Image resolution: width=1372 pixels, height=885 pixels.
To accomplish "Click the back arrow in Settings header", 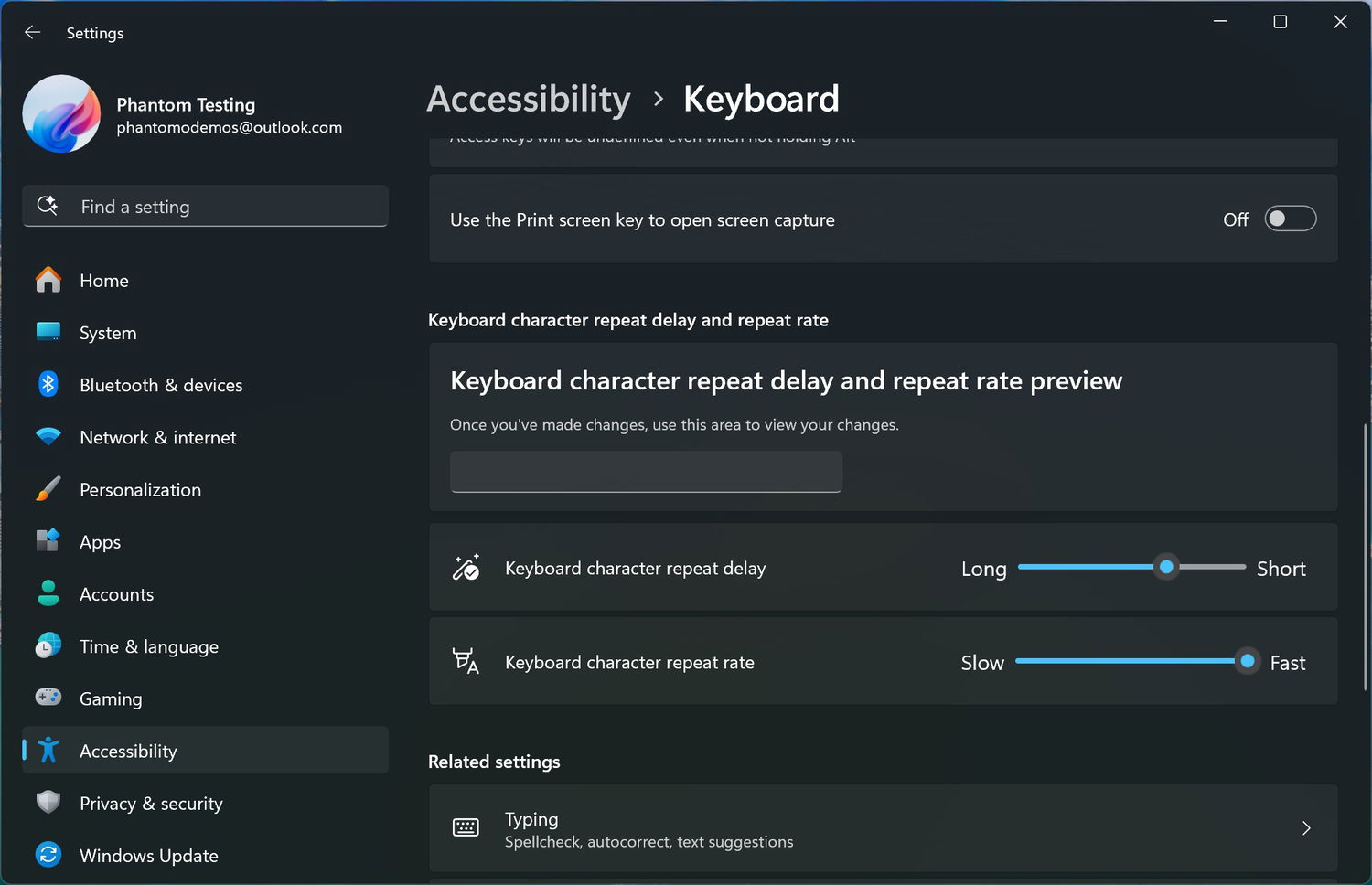I will pos(33,33).
